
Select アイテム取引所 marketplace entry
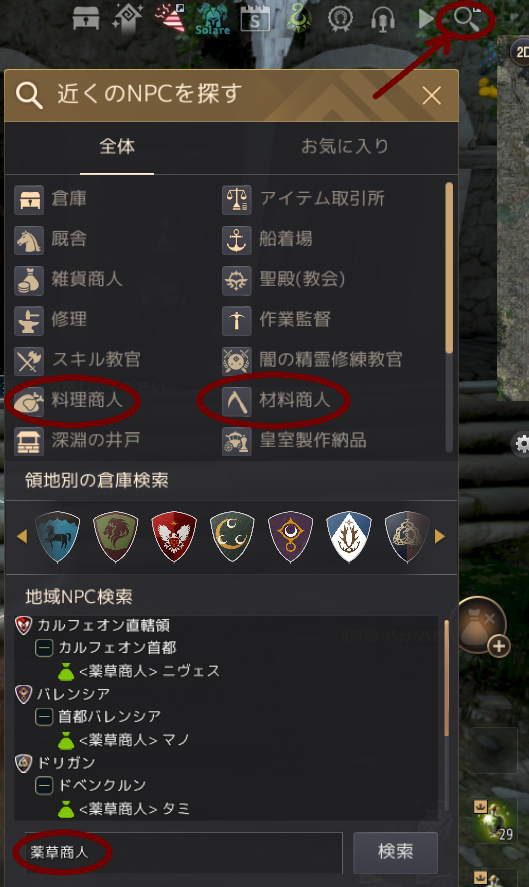coord(304,199)
